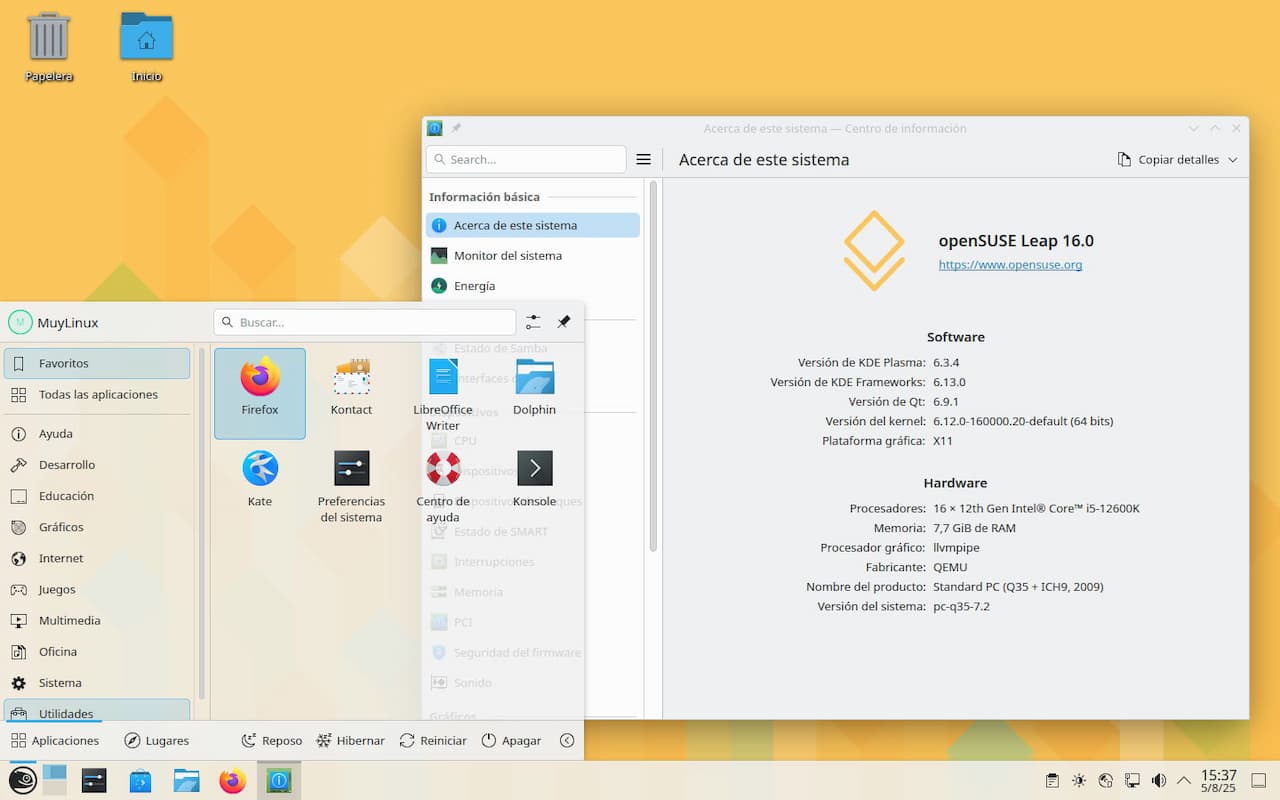
Task: Toggle the info center hamburger menu
Action: (644, 160)
